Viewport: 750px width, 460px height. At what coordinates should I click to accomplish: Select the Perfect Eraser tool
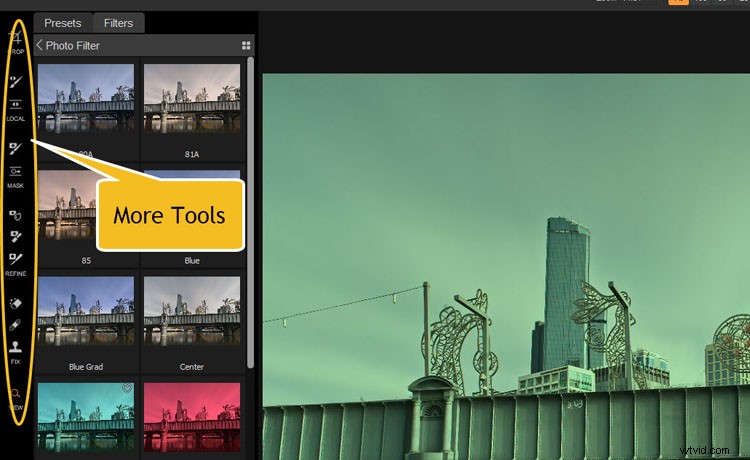pos(15,303)
